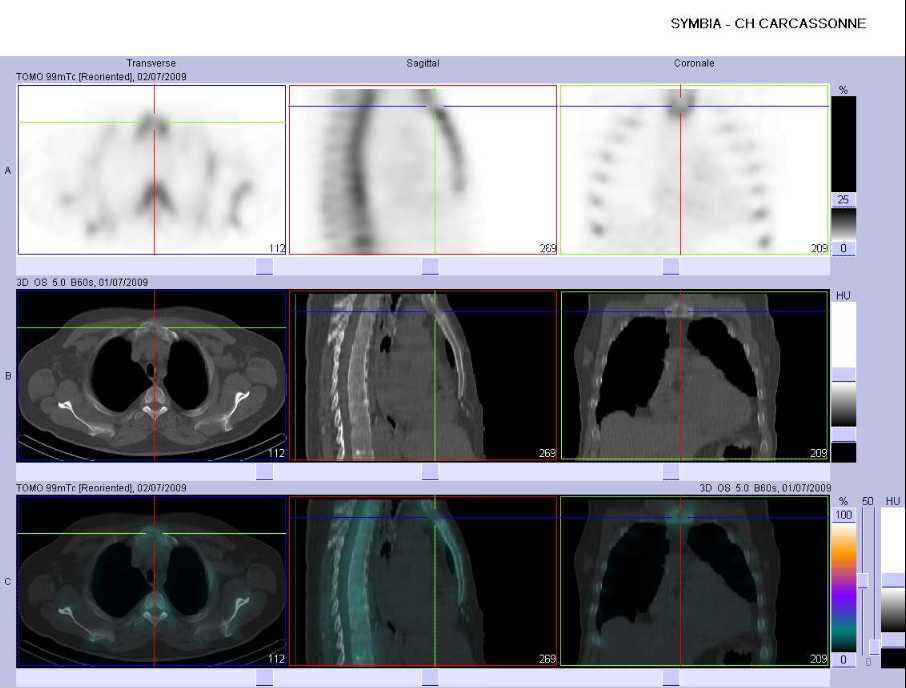Click the upper HU window handle in row B
The width and height of the screenshot is (906, 688).
coord(844,374)
